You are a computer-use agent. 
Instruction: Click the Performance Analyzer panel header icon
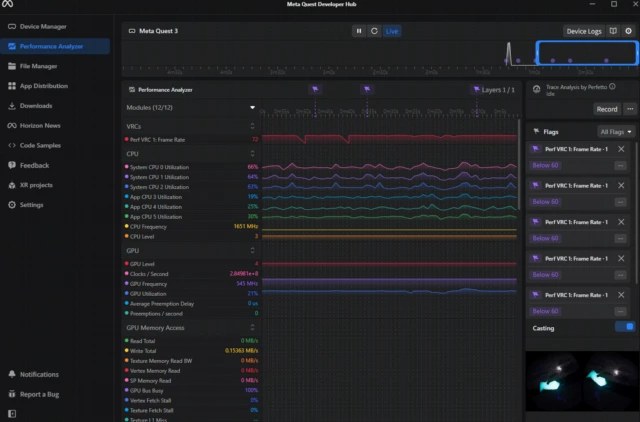(x=132, y=90)
